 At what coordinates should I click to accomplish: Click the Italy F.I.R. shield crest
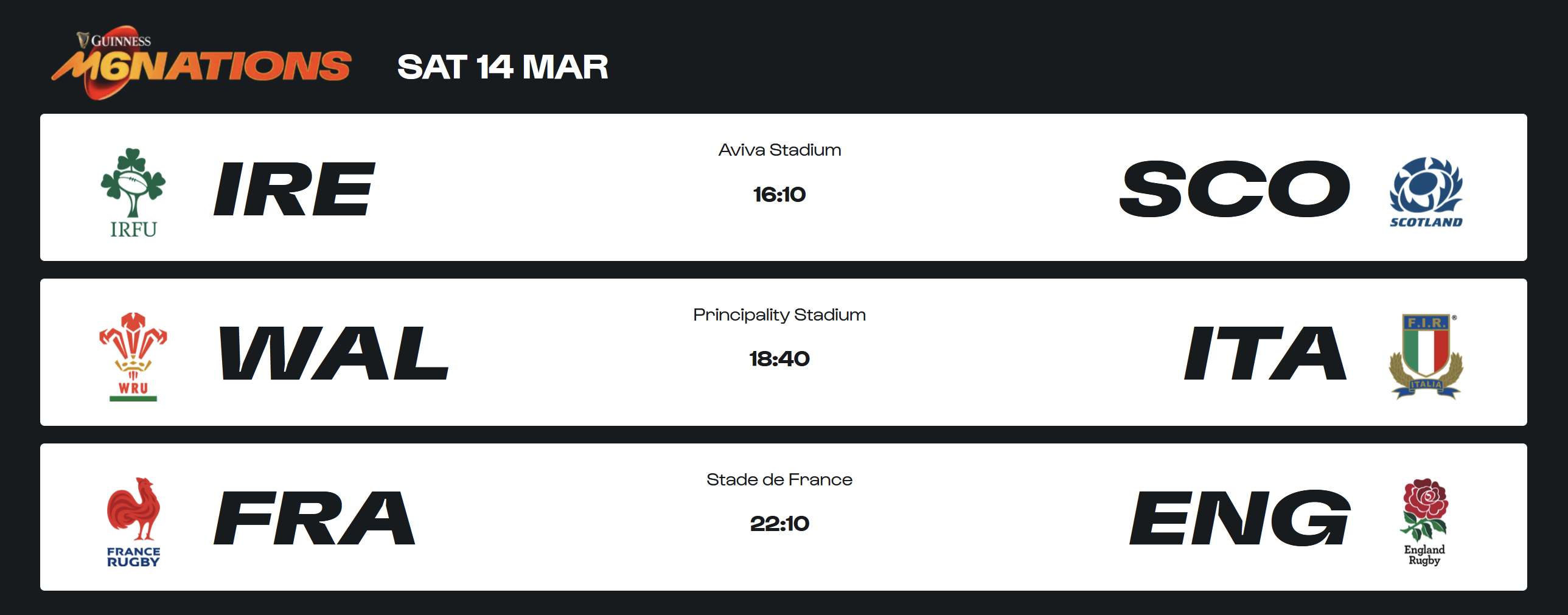point(1426,356)
